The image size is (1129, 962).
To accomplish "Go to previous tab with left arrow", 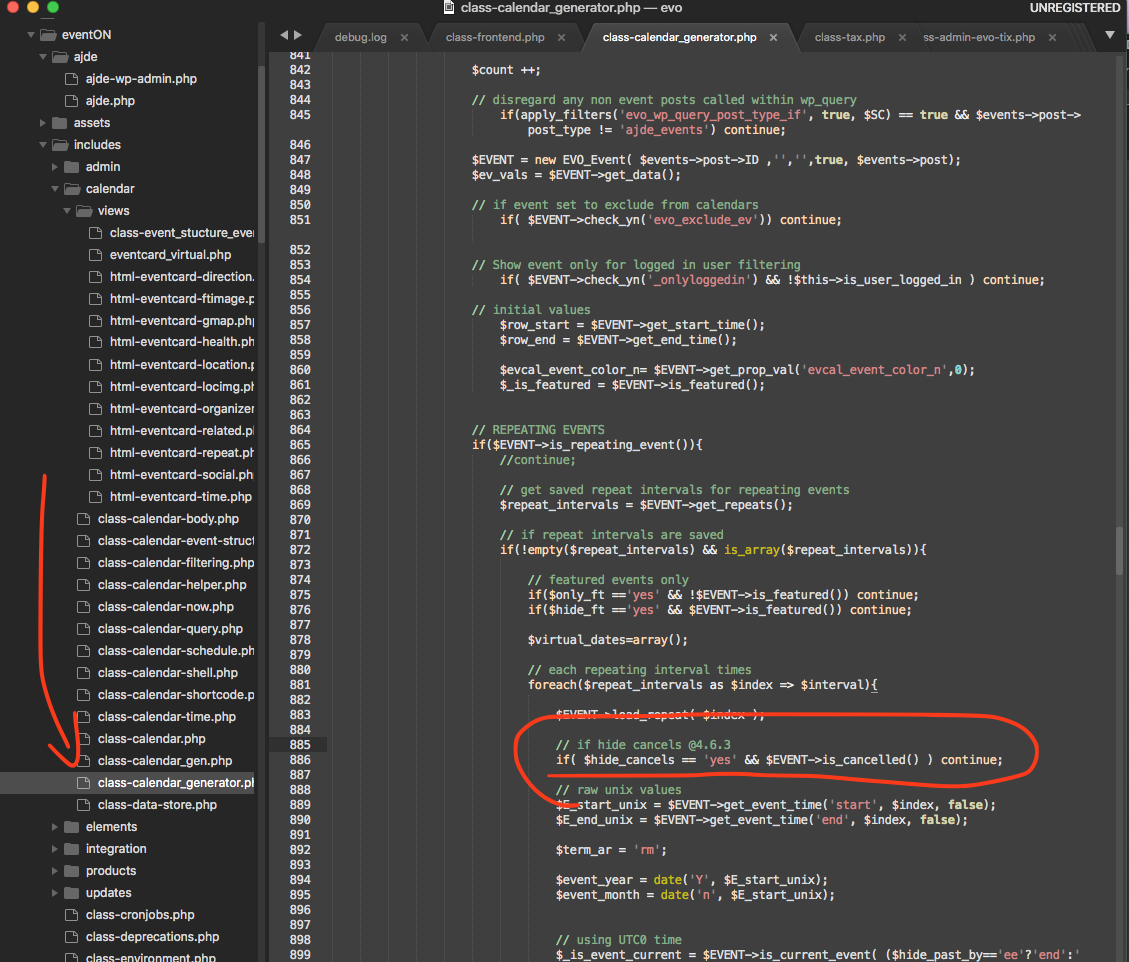I will tap(284, 35).
